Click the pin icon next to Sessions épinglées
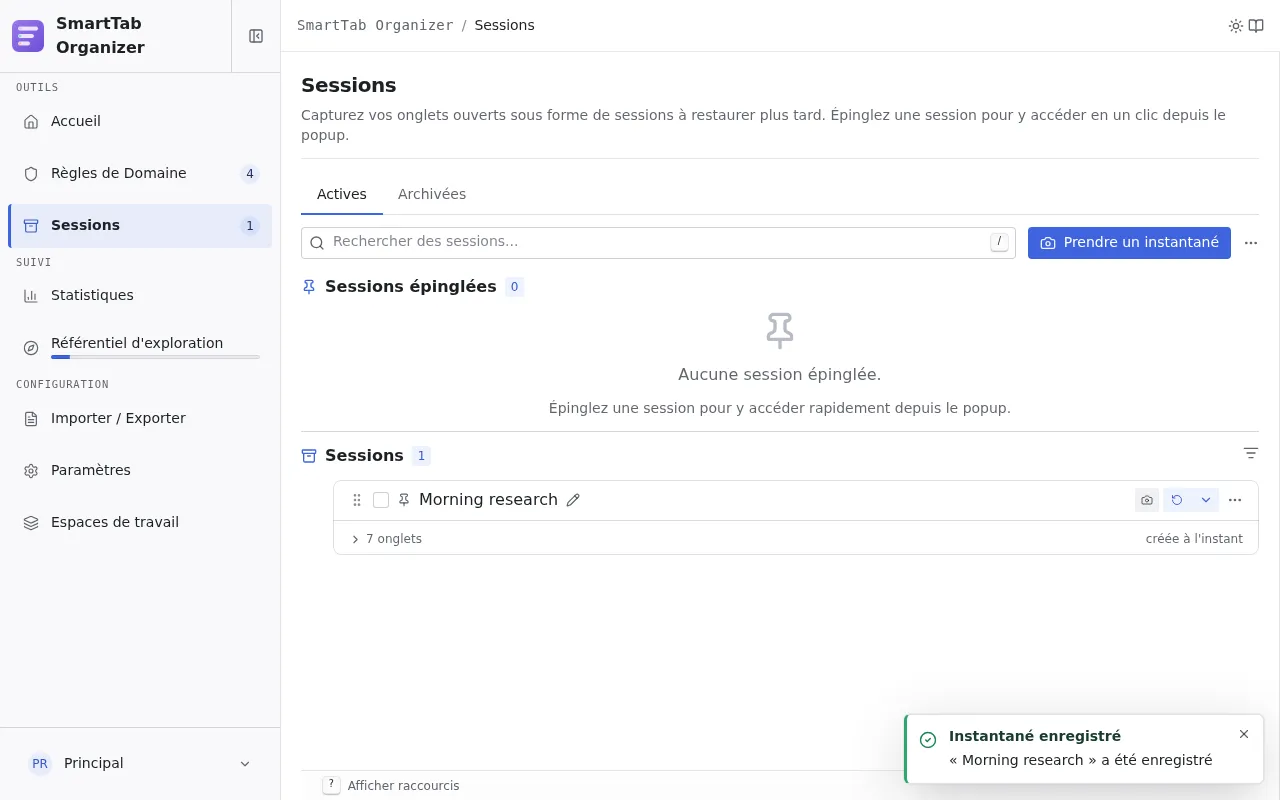The height and width of the screenshot is (800, 1280). (x=309, y=287)
